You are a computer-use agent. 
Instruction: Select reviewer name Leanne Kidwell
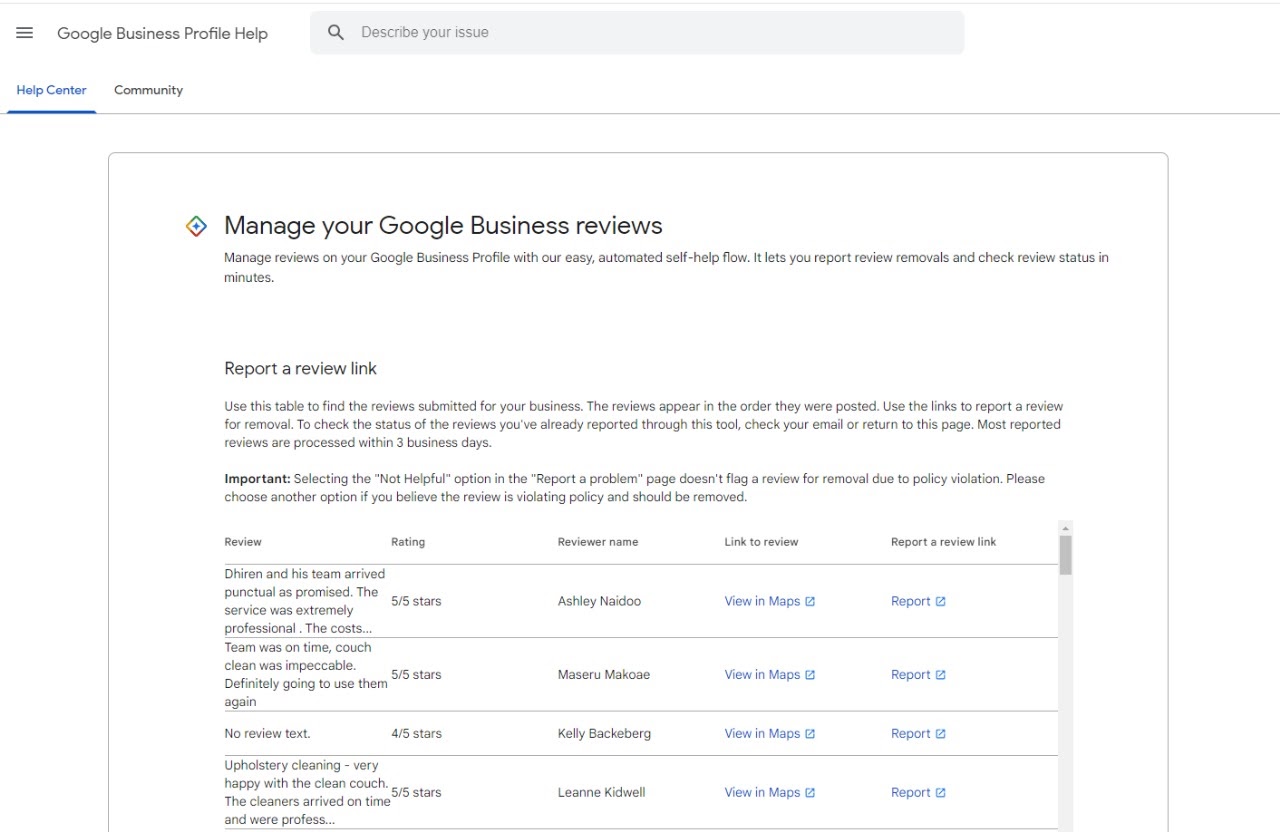[601, 792]
